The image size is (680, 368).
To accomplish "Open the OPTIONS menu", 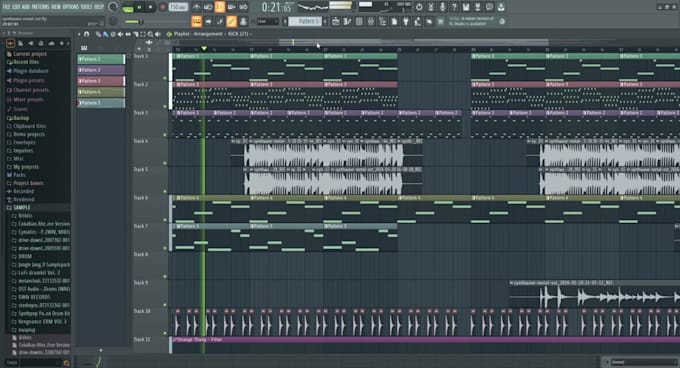I will click(x=71, y=7).
